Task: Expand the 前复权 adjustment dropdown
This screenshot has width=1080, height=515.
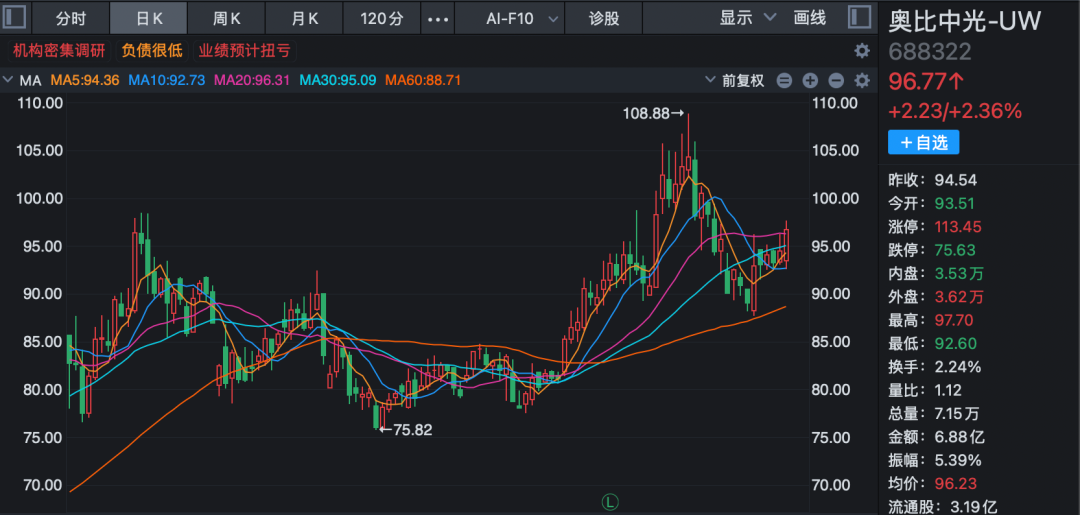Action: [x=710, y=80]
